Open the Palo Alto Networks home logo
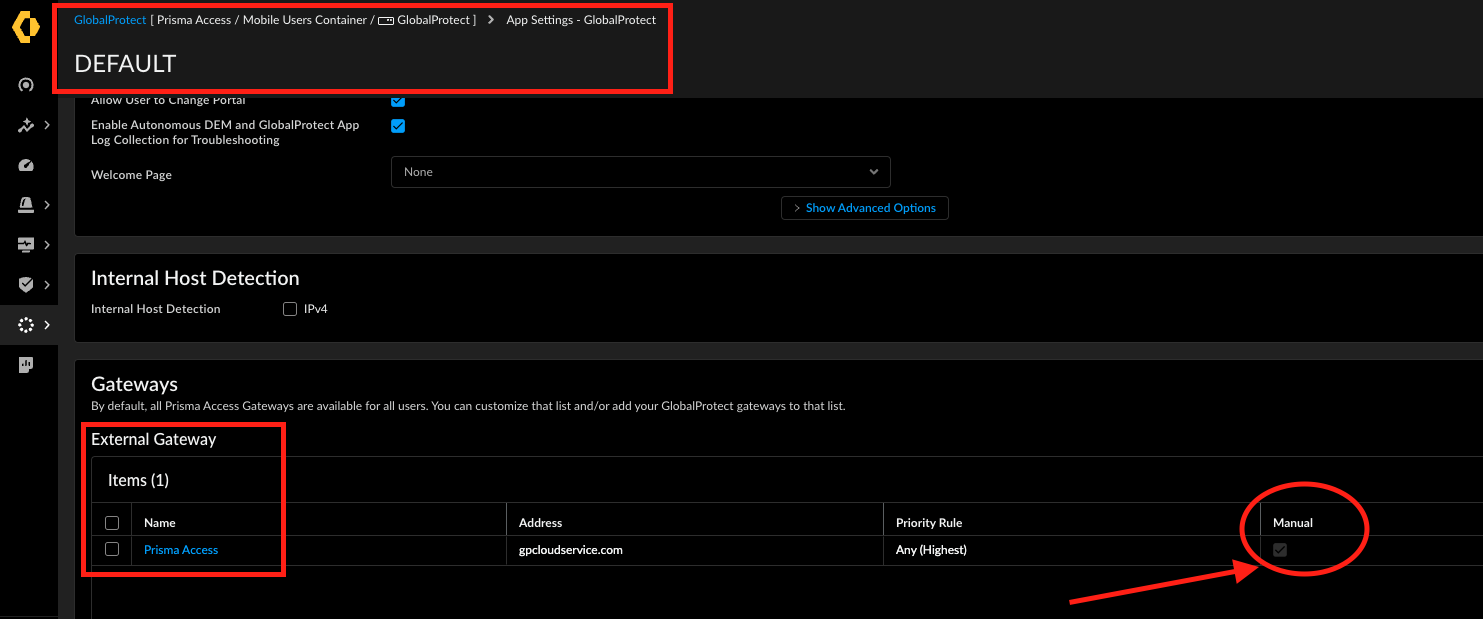The height and width of the screenshot is (619, 1483). coord(25,27)
